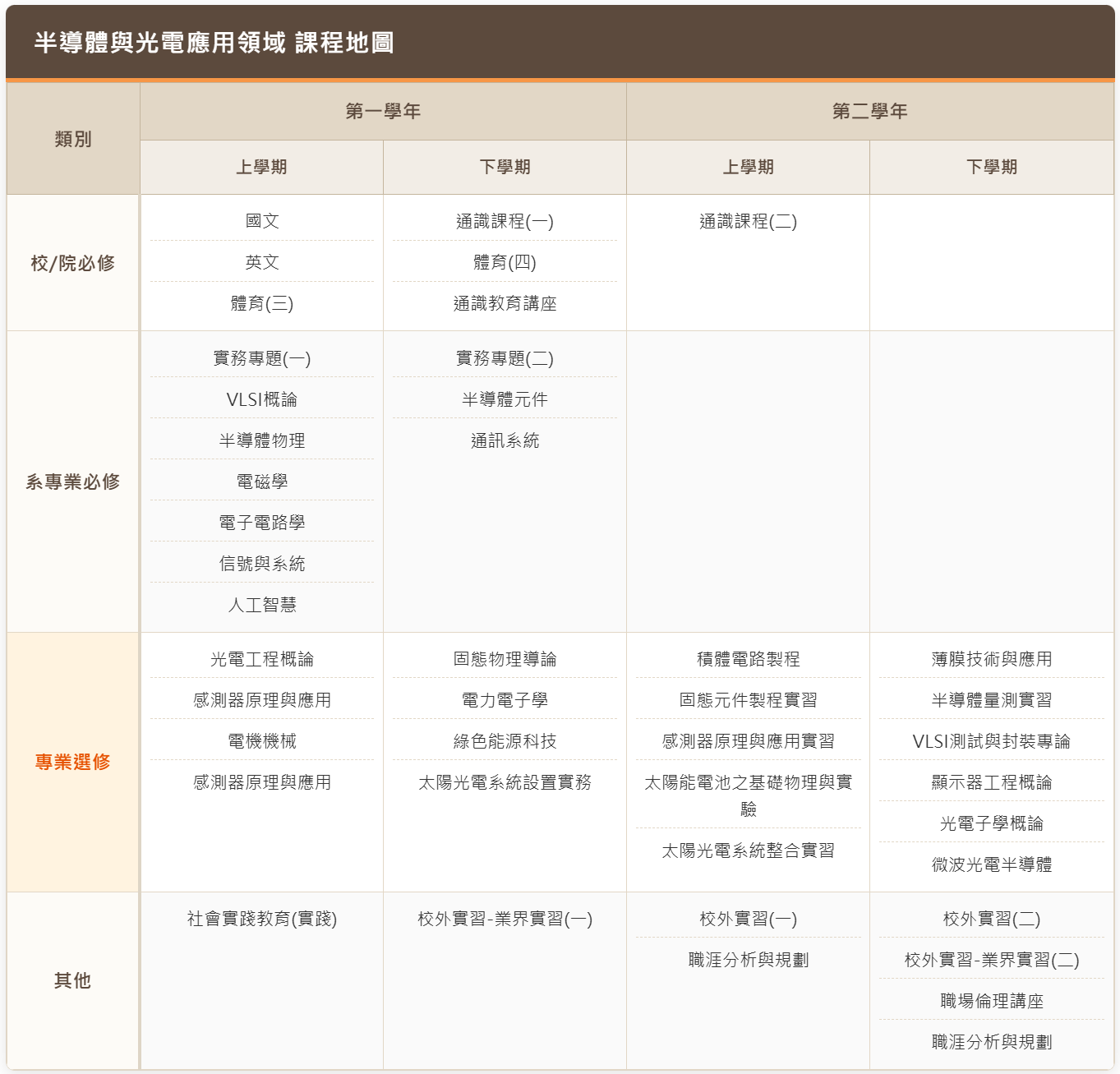Image resolution: width=1120 pixels, height=1074 pixels.
Task: Open the 光電工程概論 elective course
Action: tap(261, 659)
